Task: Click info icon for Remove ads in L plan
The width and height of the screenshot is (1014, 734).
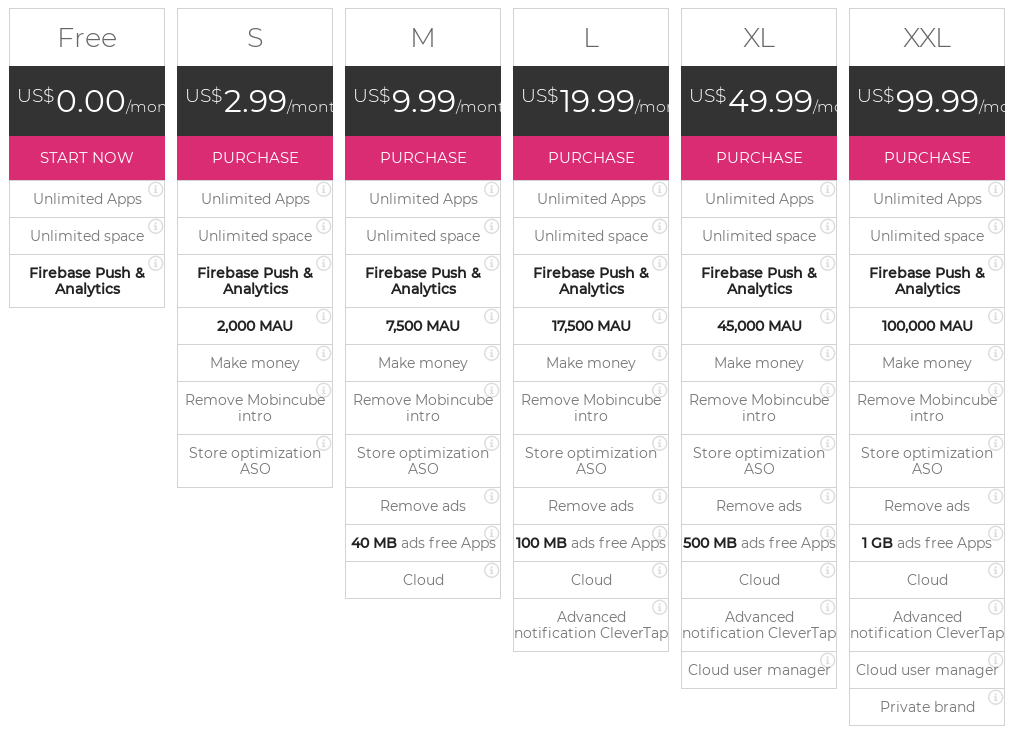Action: coord(659,496)
